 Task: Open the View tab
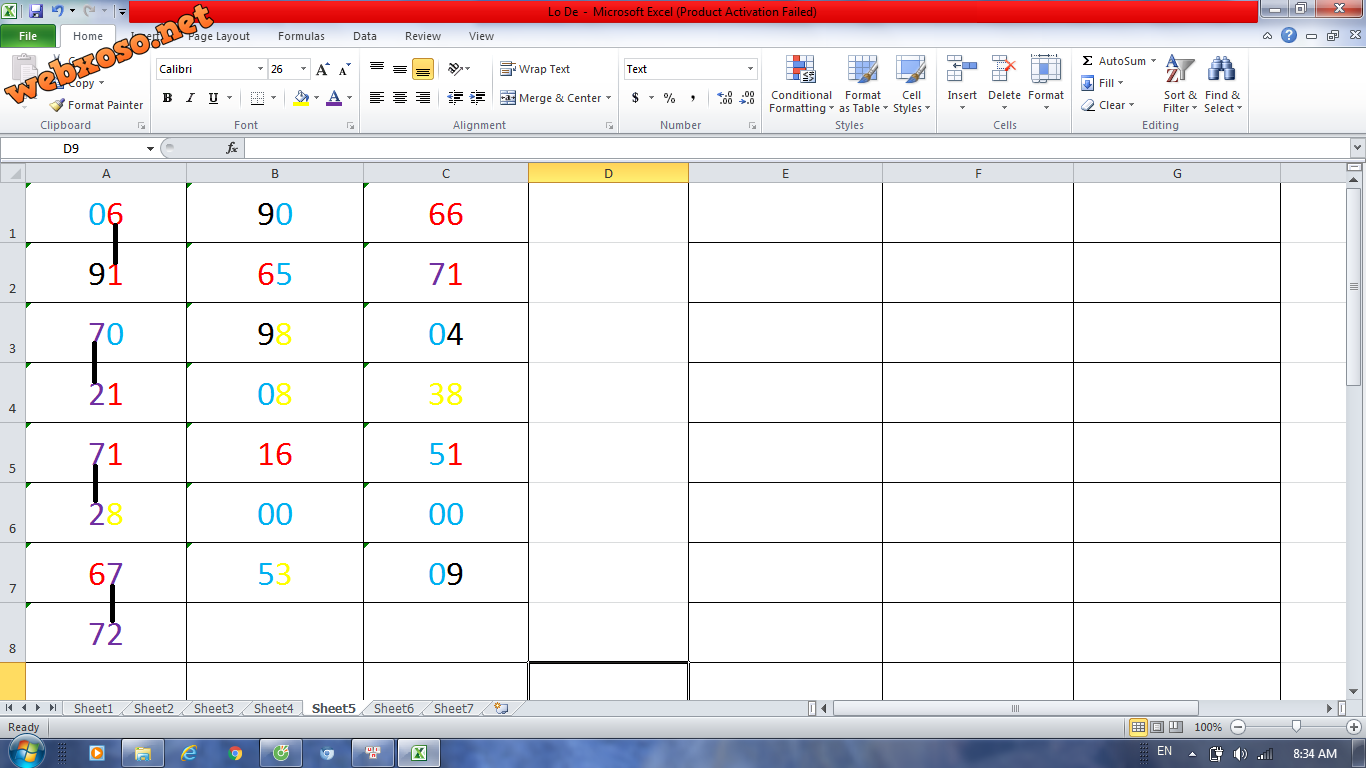coord(481,36)
